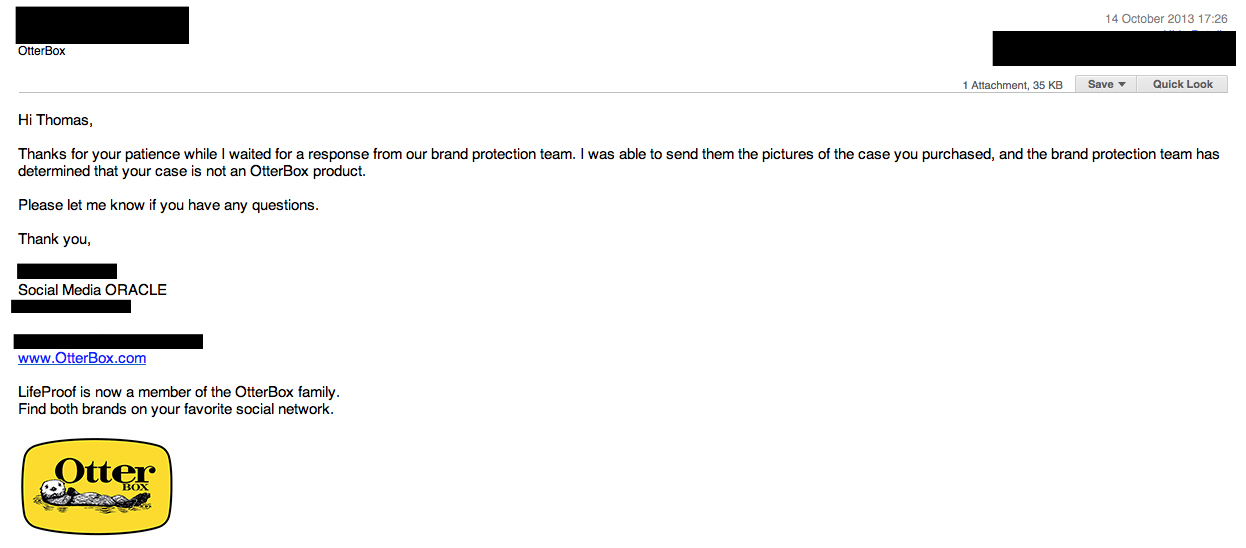Select the '1 Attachment, 35 KB' label
Image resolution: width=1246 pixels, height=548 pixels.
click(x=1012, y=85)
